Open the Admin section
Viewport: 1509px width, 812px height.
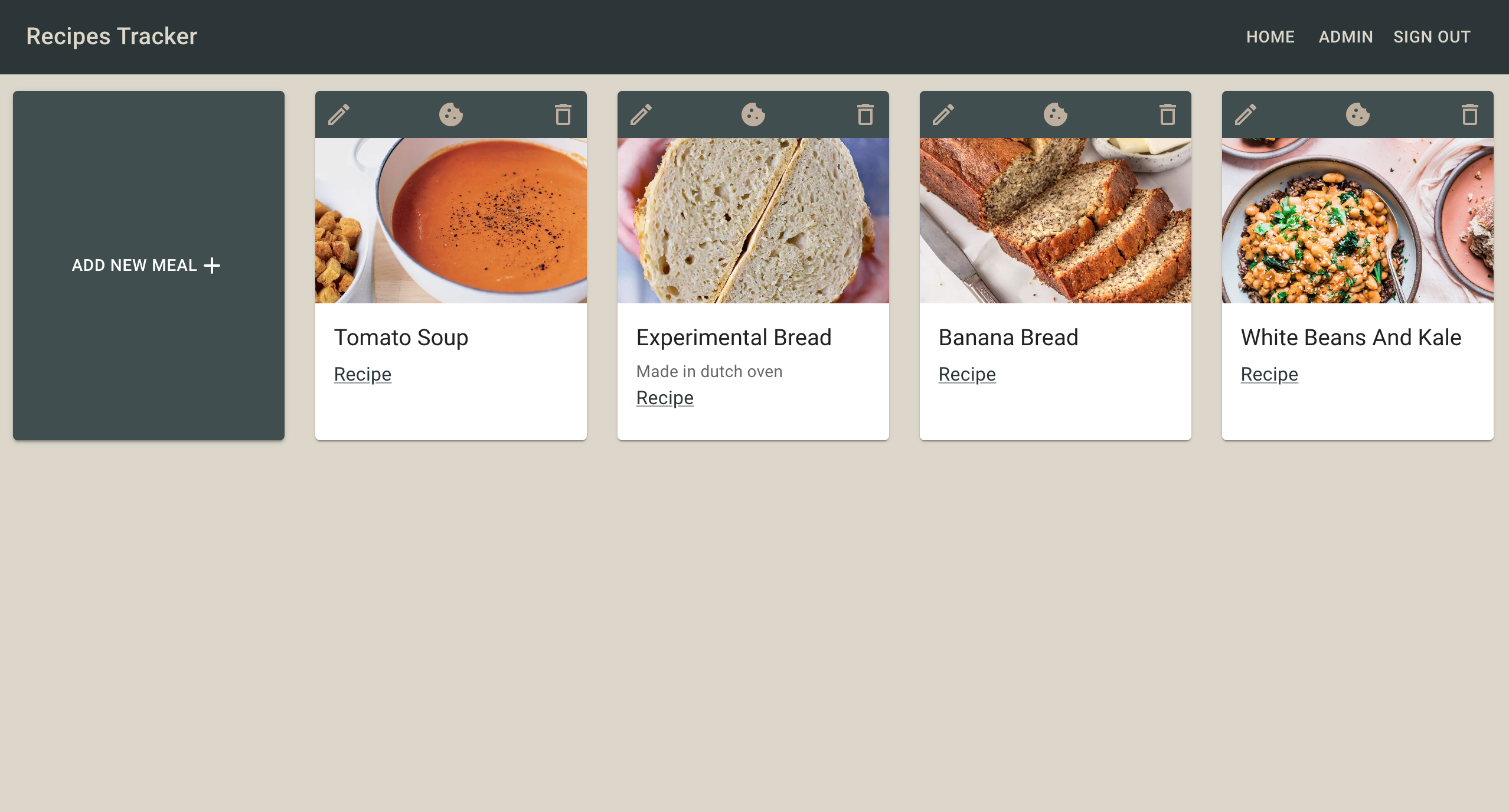tap(1345, 37)
